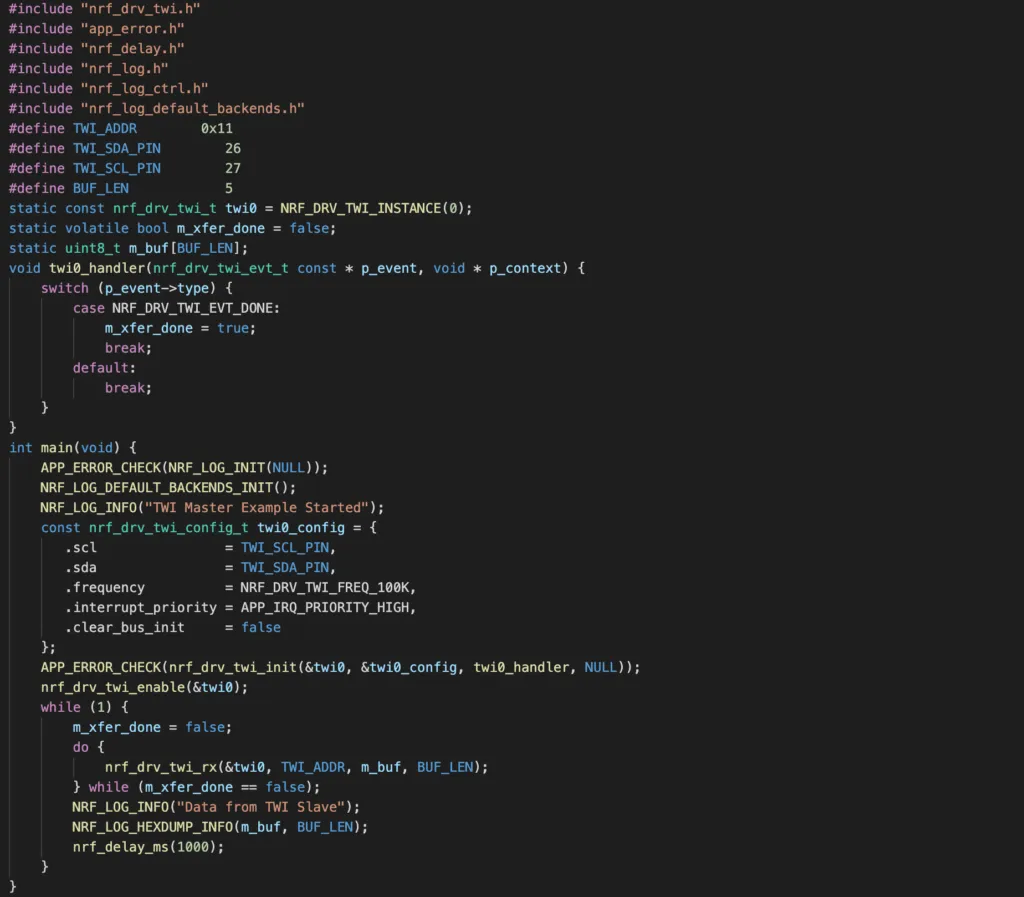Viewport: 1024px width, 897px height.
Task: Click the APP_IRQ_PRIORITY_HIGH value
Action: click(327, 607)
